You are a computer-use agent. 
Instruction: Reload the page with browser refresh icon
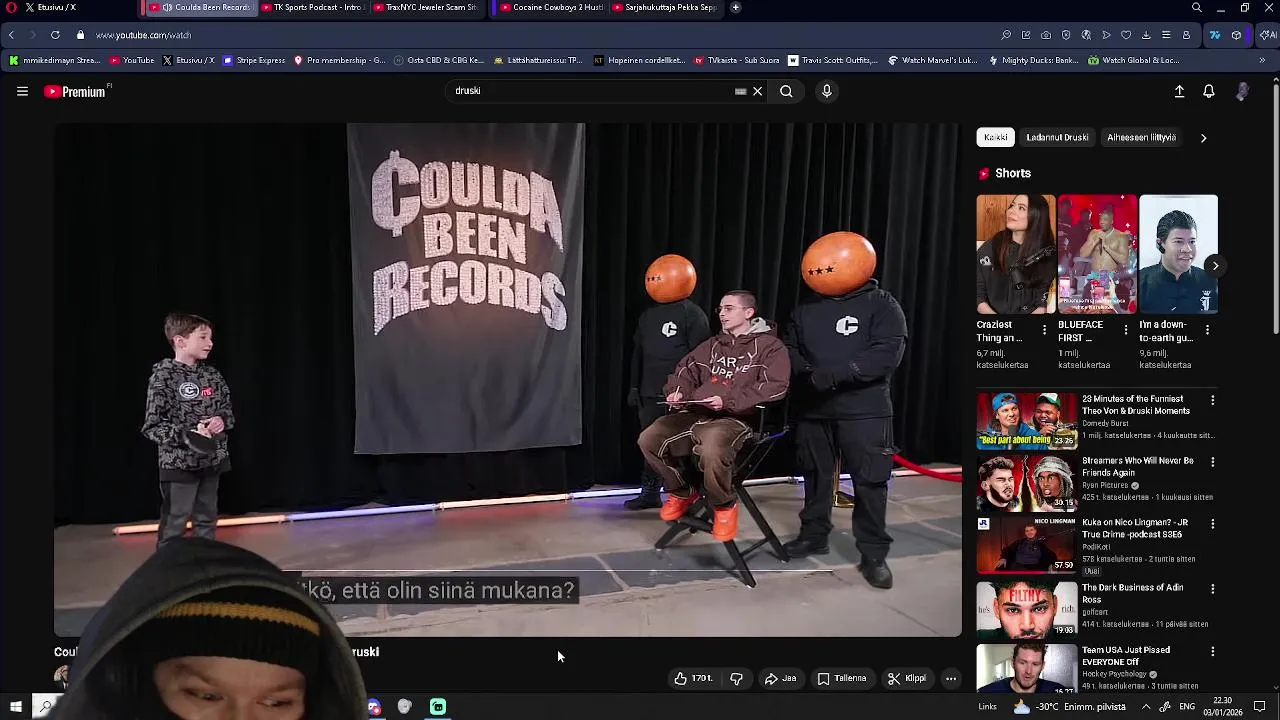(55, 35)
